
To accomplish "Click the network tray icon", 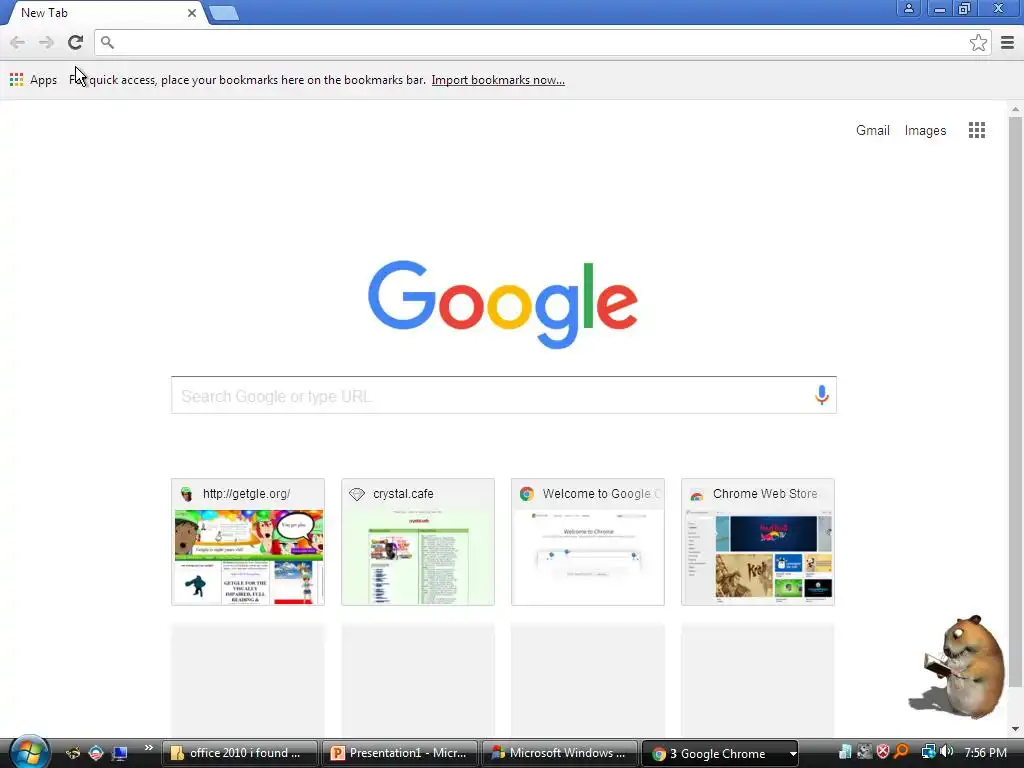I will [928, 752].
